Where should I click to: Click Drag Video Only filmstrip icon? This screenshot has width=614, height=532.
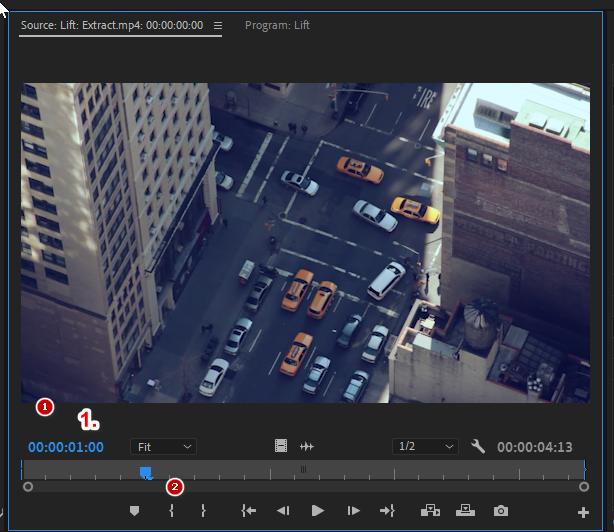[283, 446]
